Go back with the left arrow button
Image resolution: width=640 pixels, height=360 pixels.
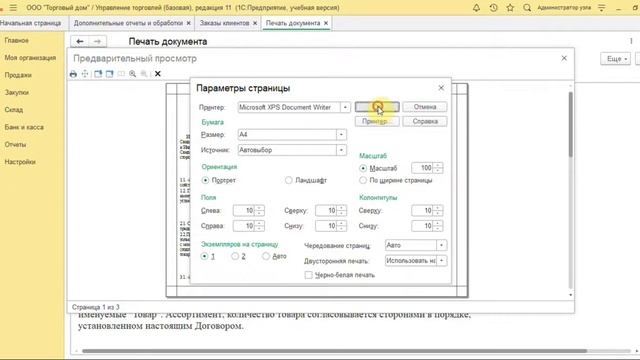tap(80, 41)
